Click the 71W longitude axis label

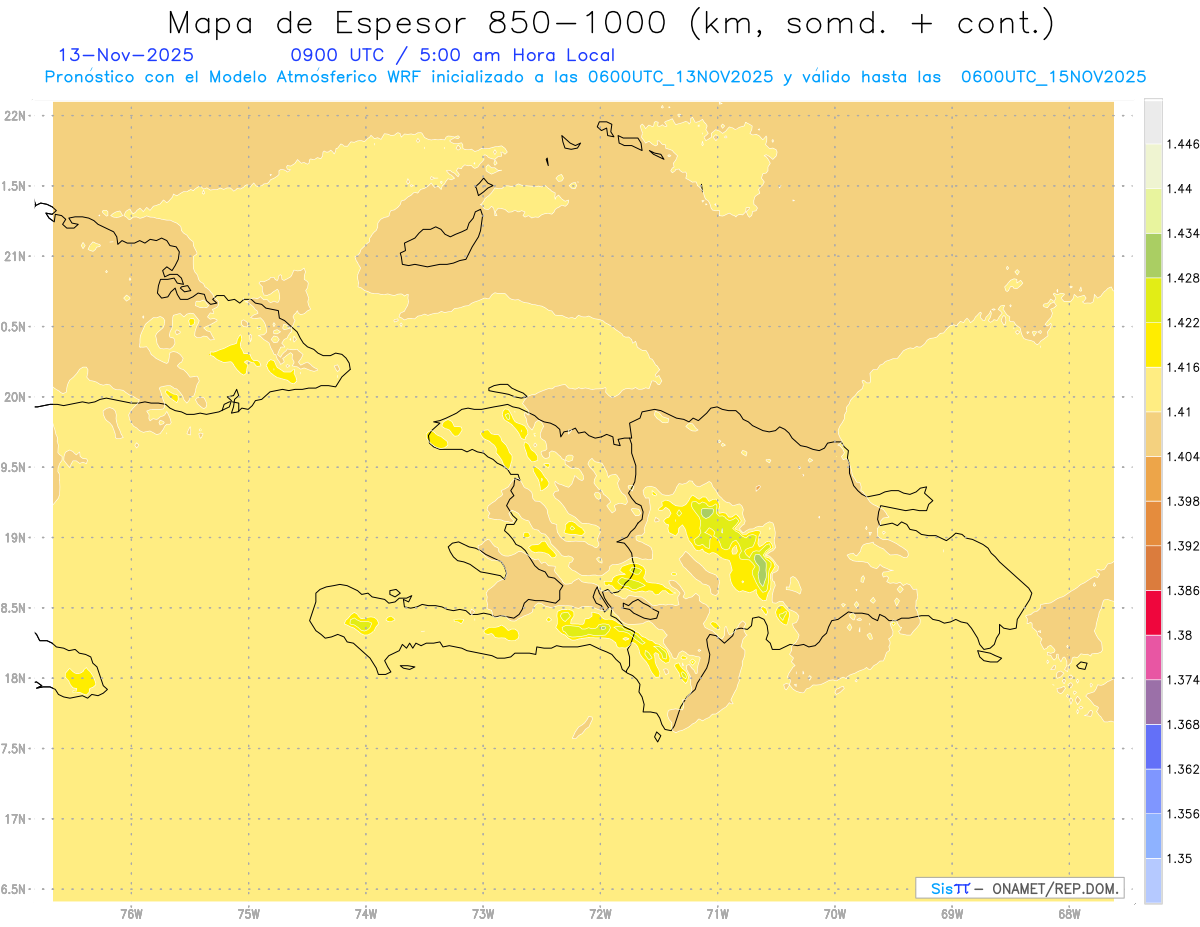(x=717, y=914)
